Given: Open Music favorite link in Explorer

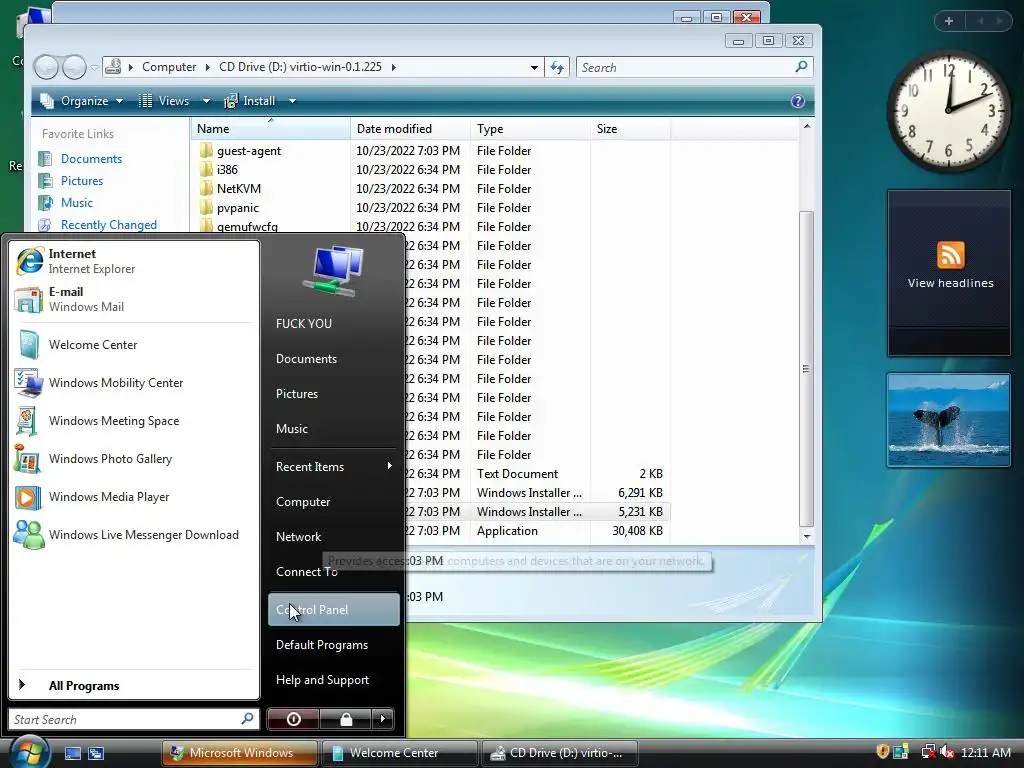Looking at the screenshot, I should [76, 202].
